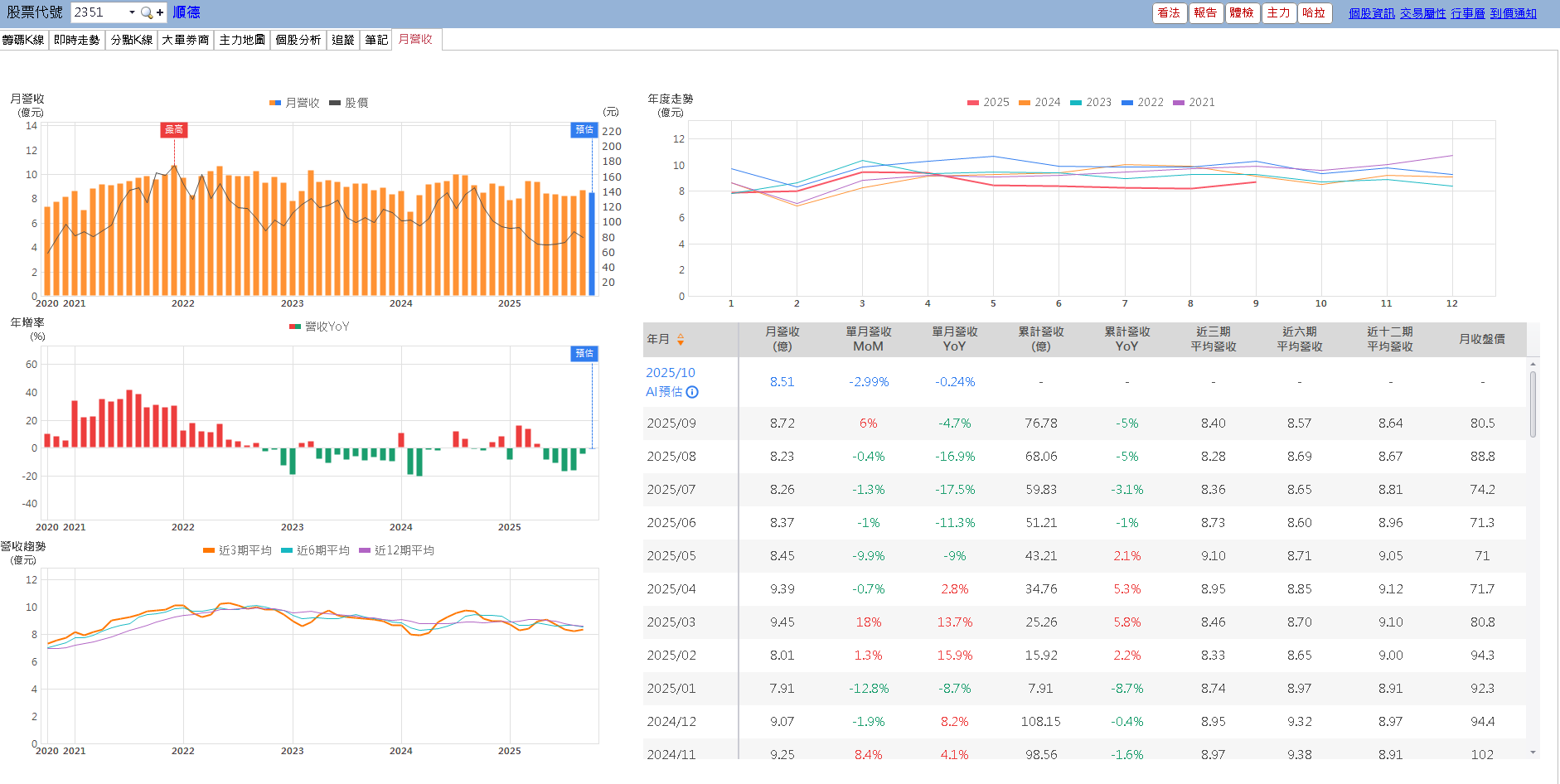
Task: Click the 報告 button
Action: [x=1205, y=12]
